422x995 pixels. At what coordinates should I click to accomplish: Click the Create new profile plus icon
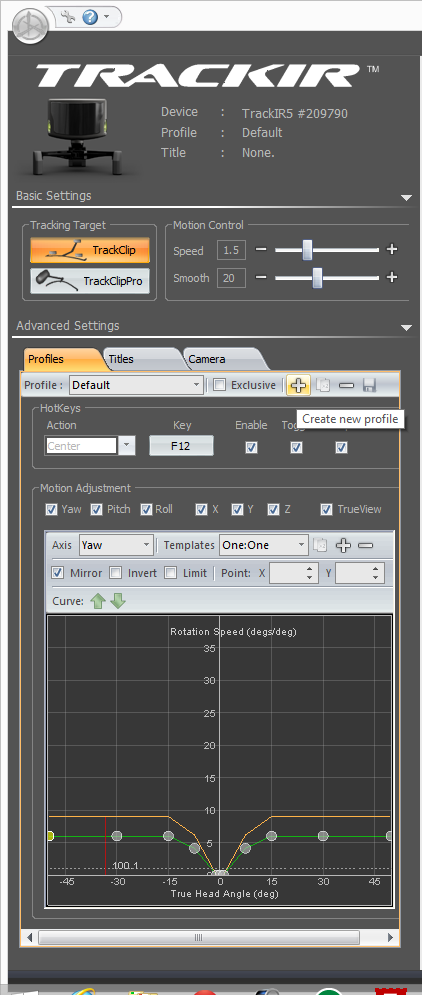[x=298, y=385]
